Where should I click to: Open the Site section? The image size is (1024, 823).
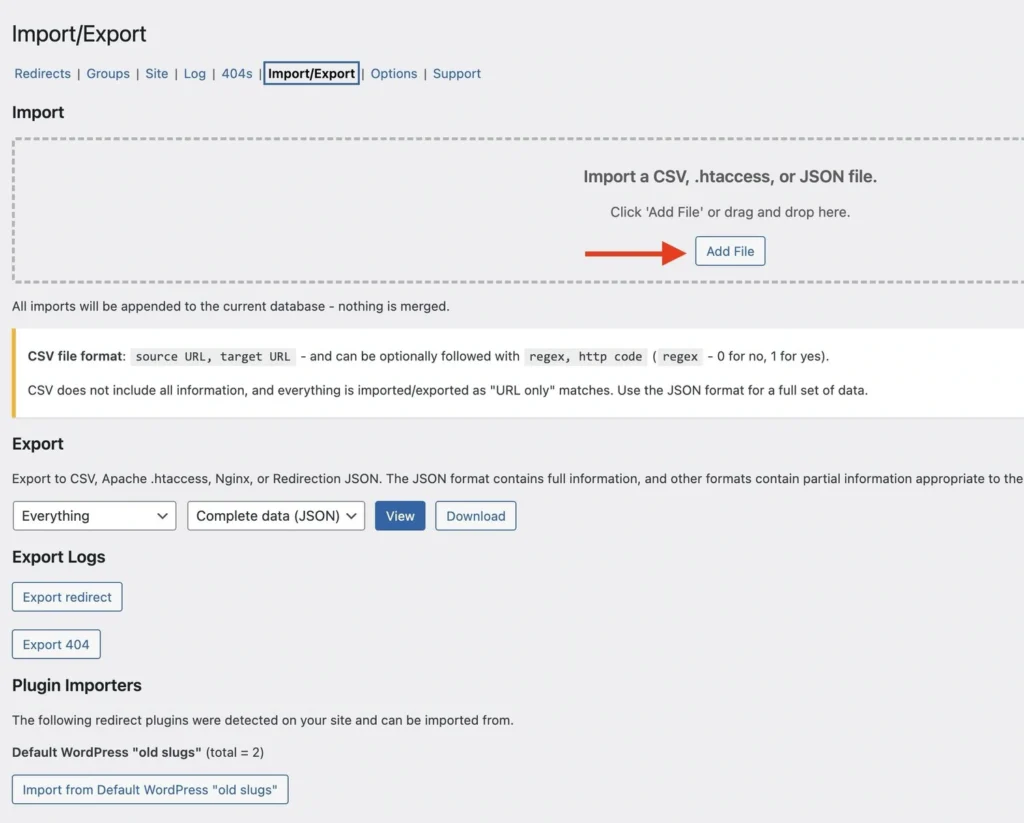tap(156, 73)
